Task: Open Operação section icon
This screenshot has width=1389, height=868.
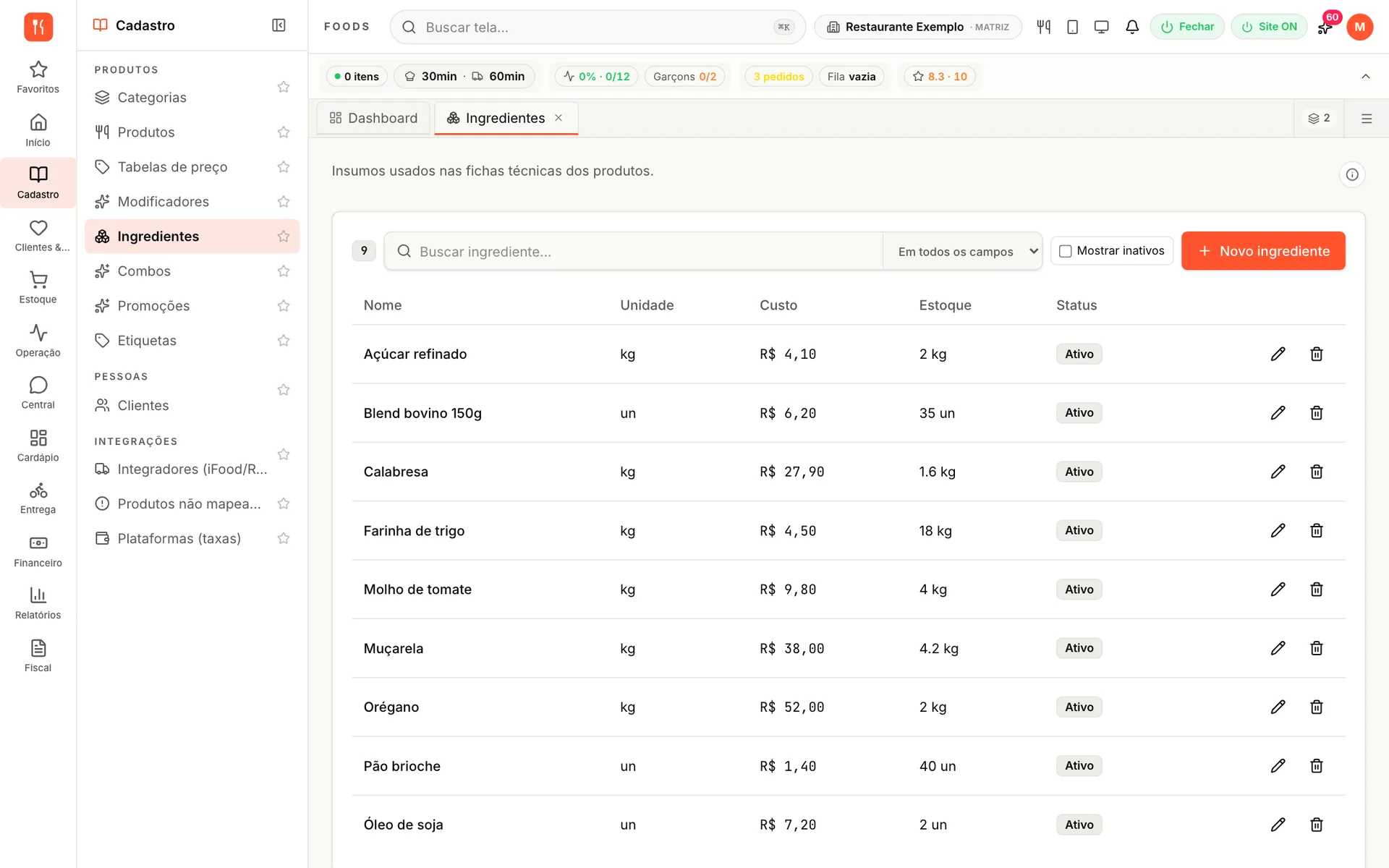Action: [38, 341]
